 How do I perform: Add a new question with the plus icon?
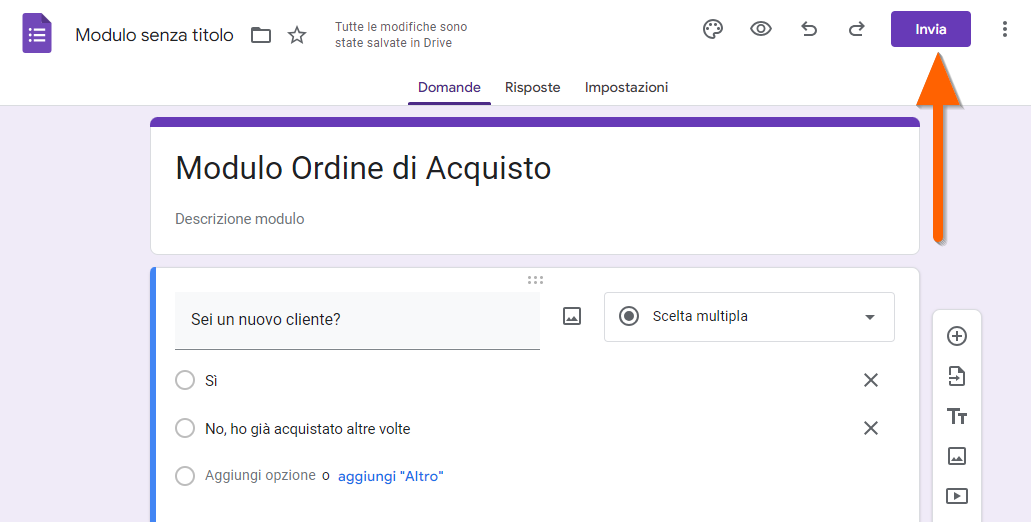point(957,336)
